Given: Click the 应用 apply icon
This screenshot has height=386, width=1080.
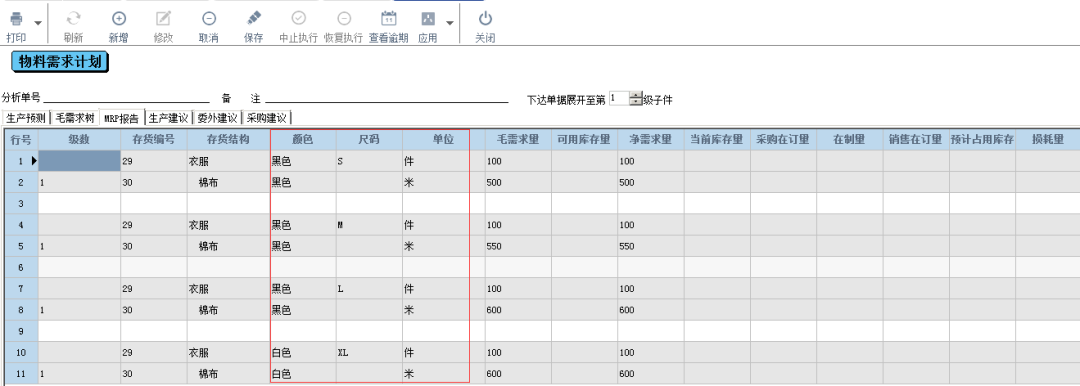Looking at the screenshot, I should pyautogui.click(x=428, y=19).
